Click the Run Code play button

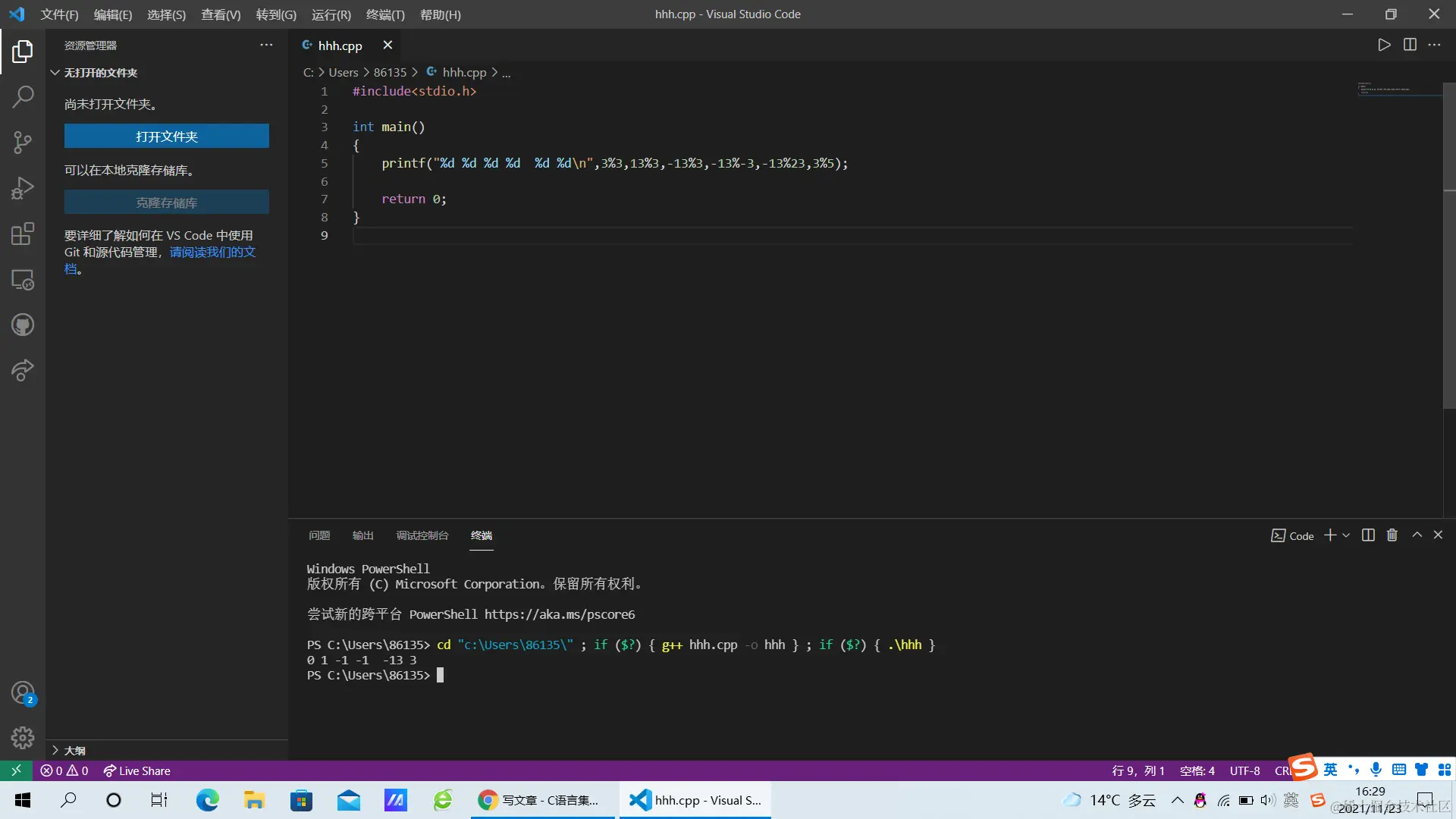pyautogui.click(x=1384, y=45)
